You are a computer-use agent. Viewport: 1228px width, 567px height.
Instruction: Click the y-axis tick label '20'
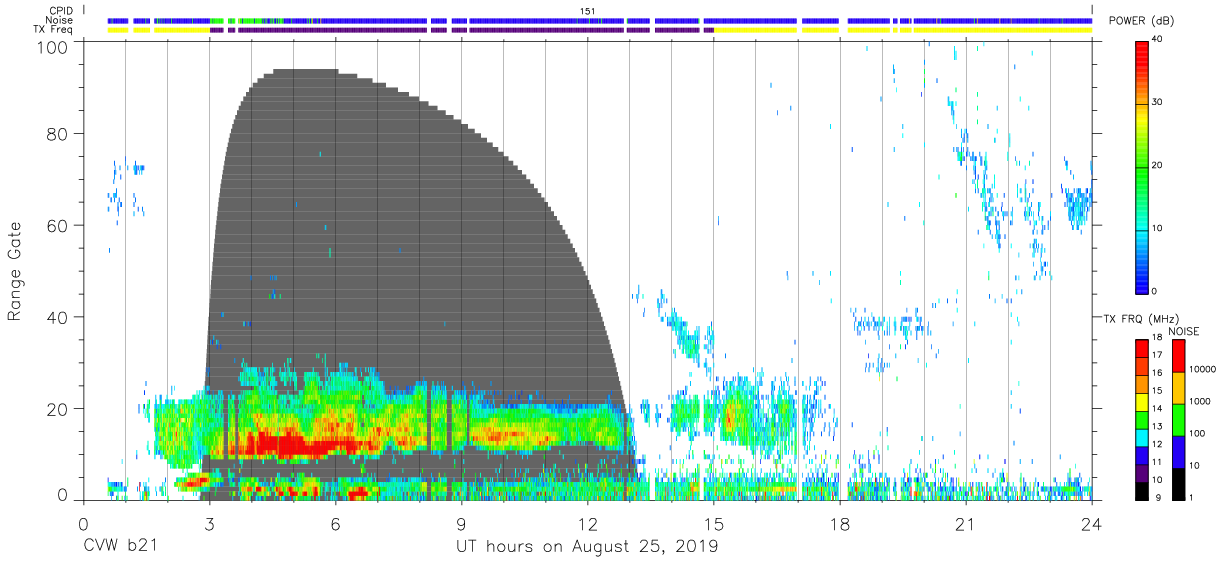59,409
